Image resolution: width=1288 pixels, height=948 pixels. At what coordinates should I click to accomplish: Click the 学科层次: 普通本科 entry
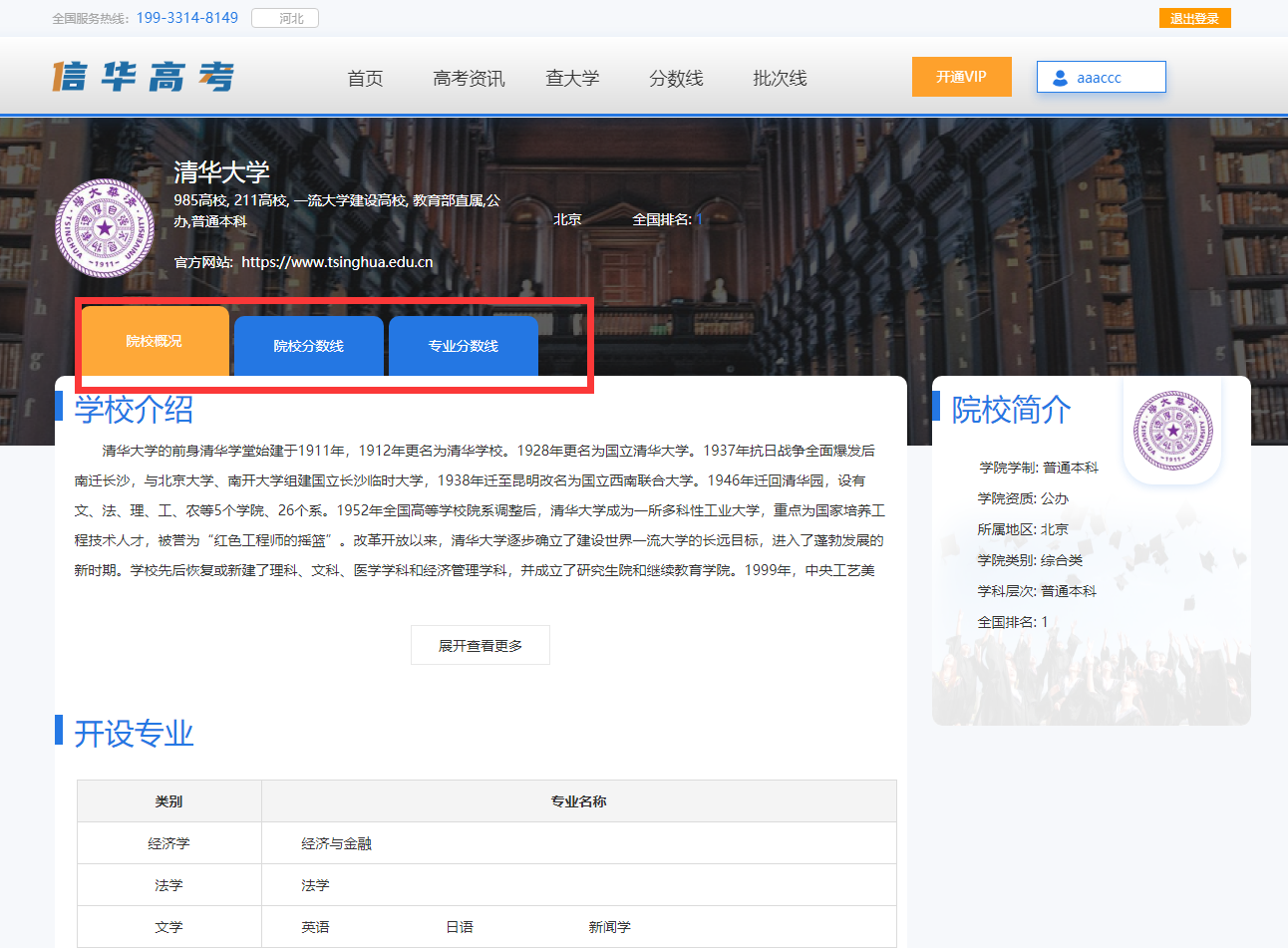[x=1037, y=591]
